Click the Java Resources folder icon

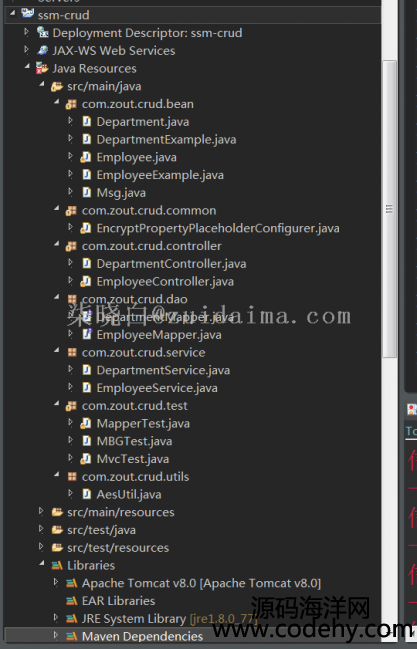[42, 68]
